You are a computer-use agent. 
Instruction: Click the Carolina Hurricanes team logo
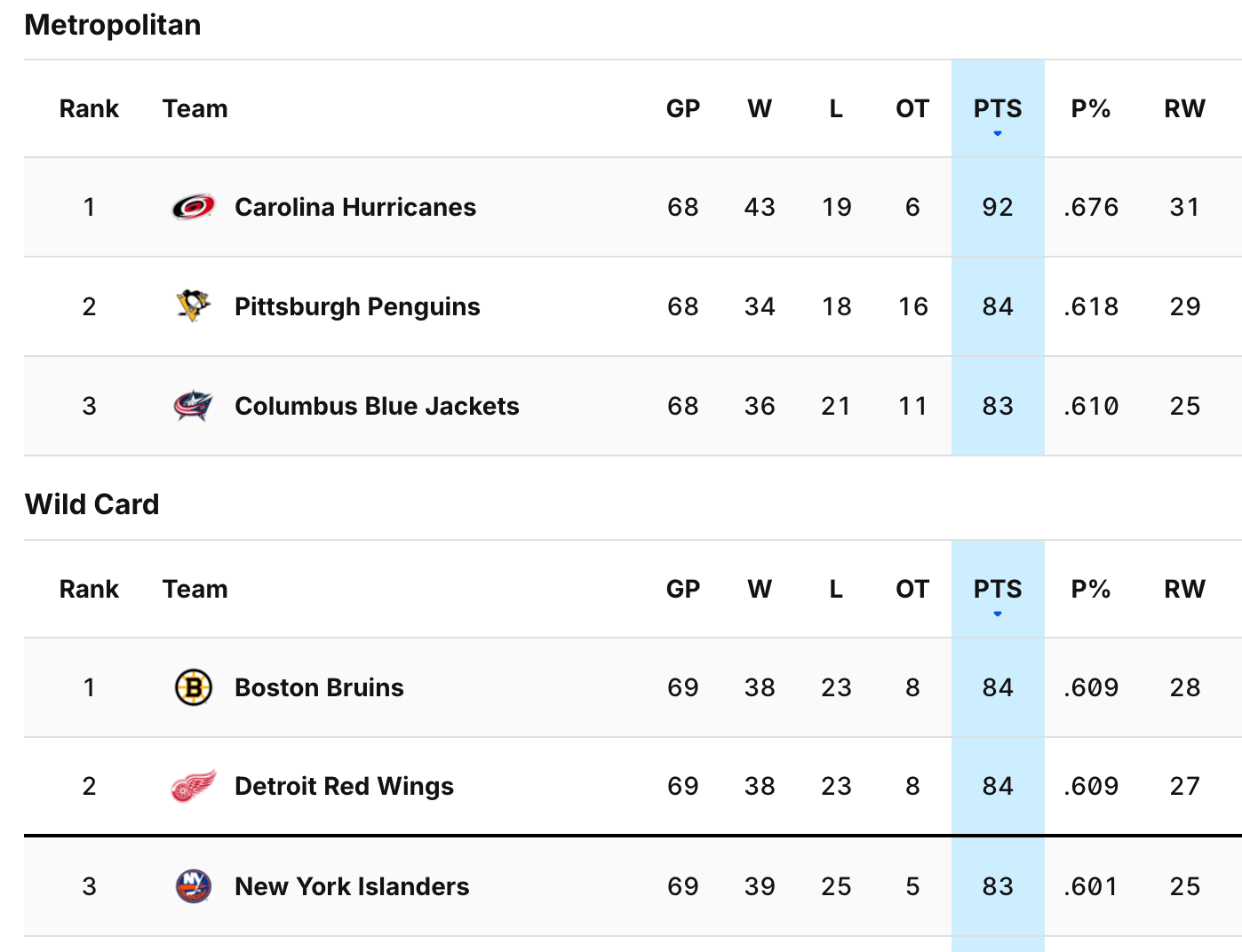tap(193, 207)
